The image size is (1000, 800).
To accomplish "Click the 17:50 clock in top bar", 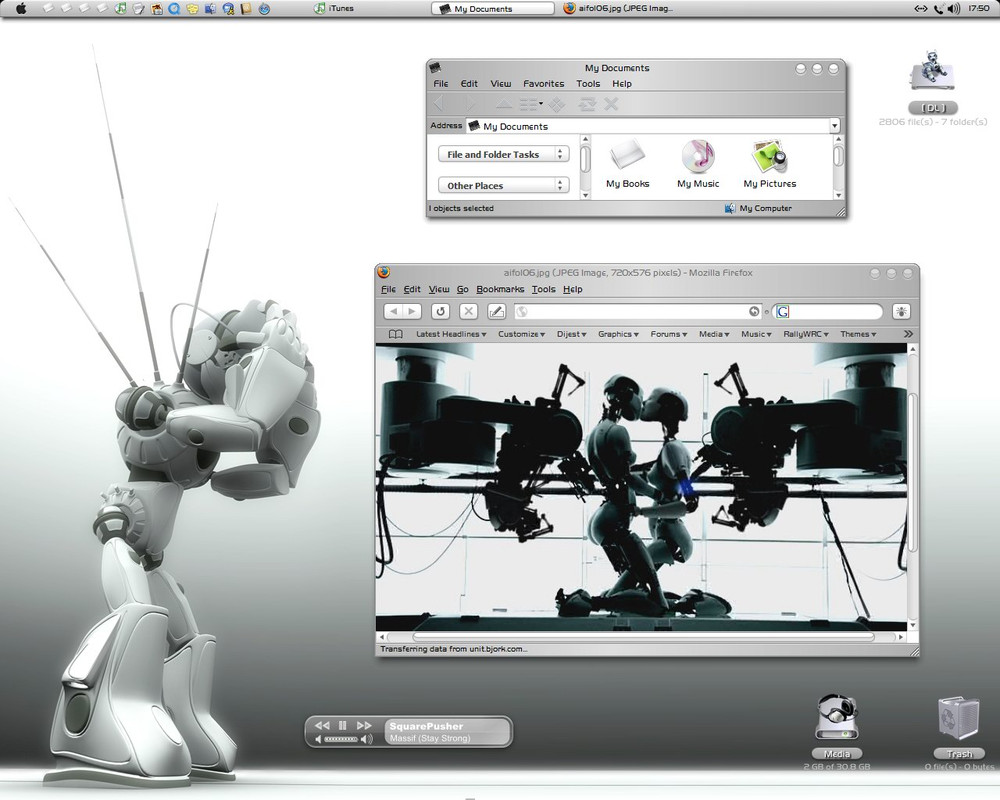I will 978,8.
